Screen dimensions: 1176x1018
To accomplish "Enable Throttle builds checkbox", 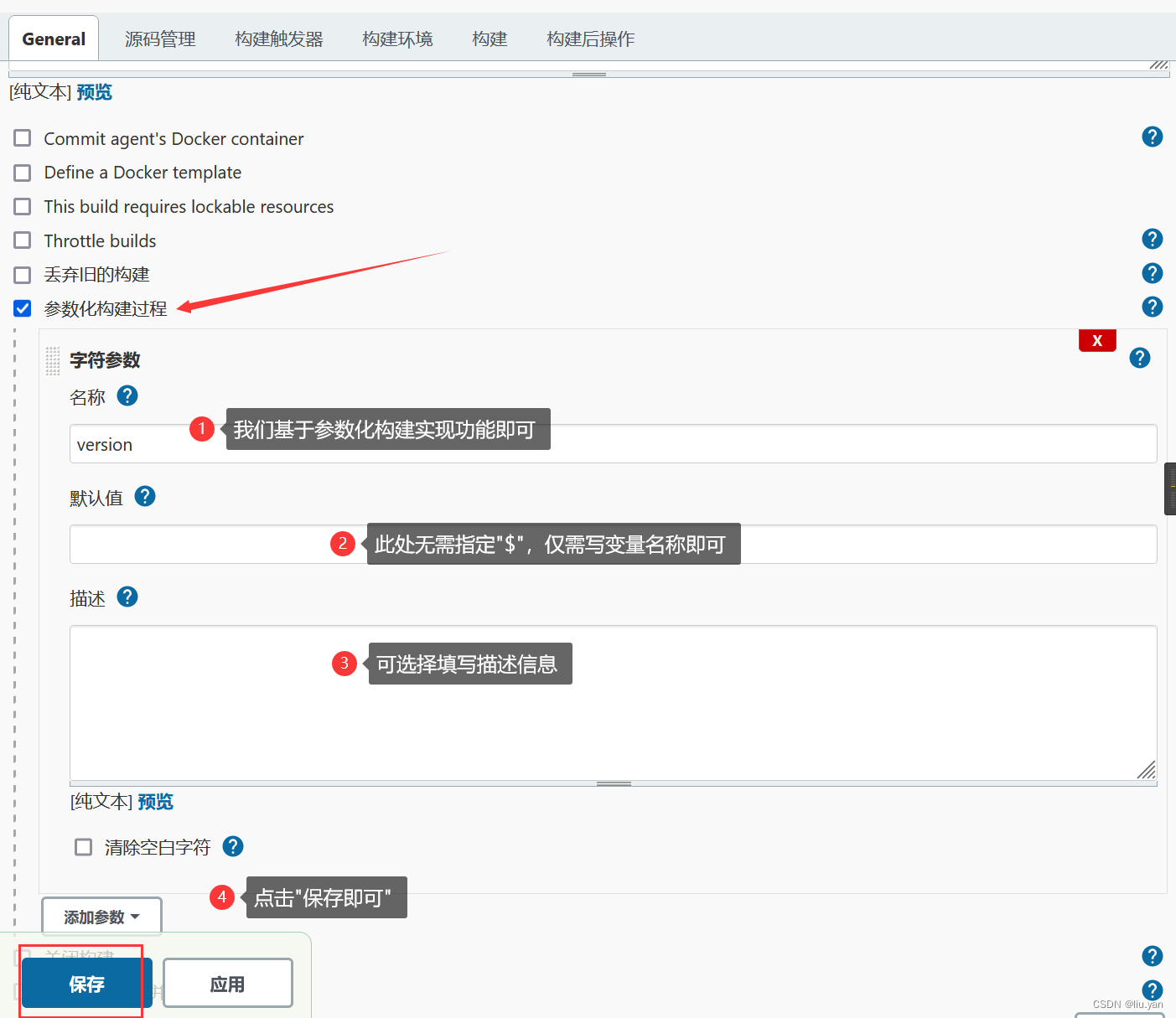I will pyautogui.click(x=23, y=240).
